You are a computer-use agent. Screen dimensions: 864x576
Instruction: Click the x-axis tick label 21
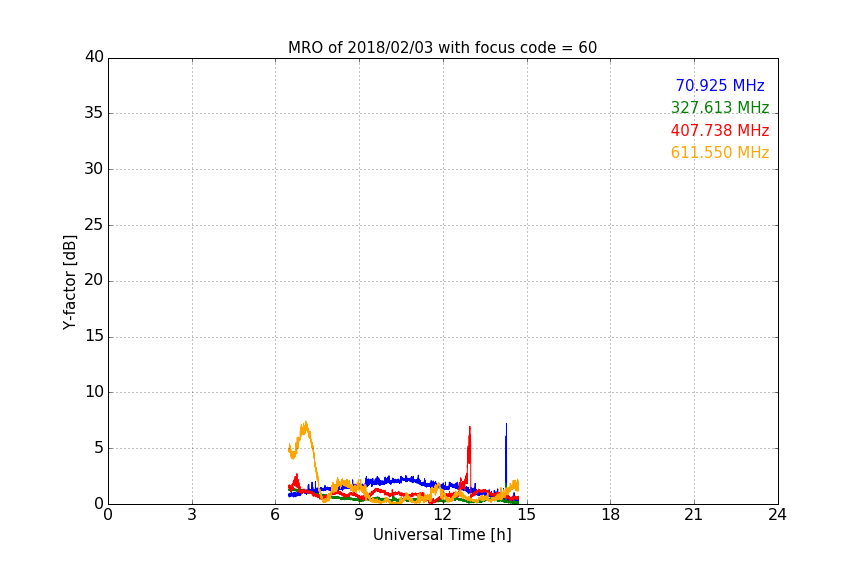694,515
